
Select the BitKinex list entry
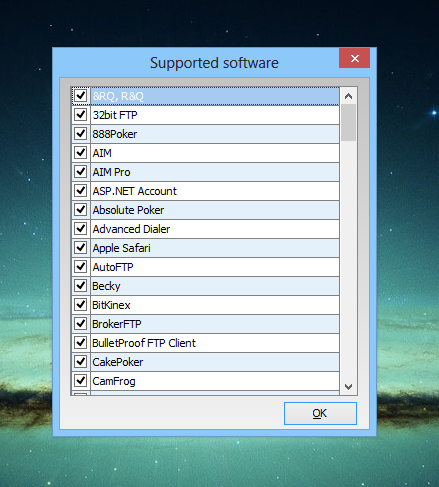pos(215,305)
